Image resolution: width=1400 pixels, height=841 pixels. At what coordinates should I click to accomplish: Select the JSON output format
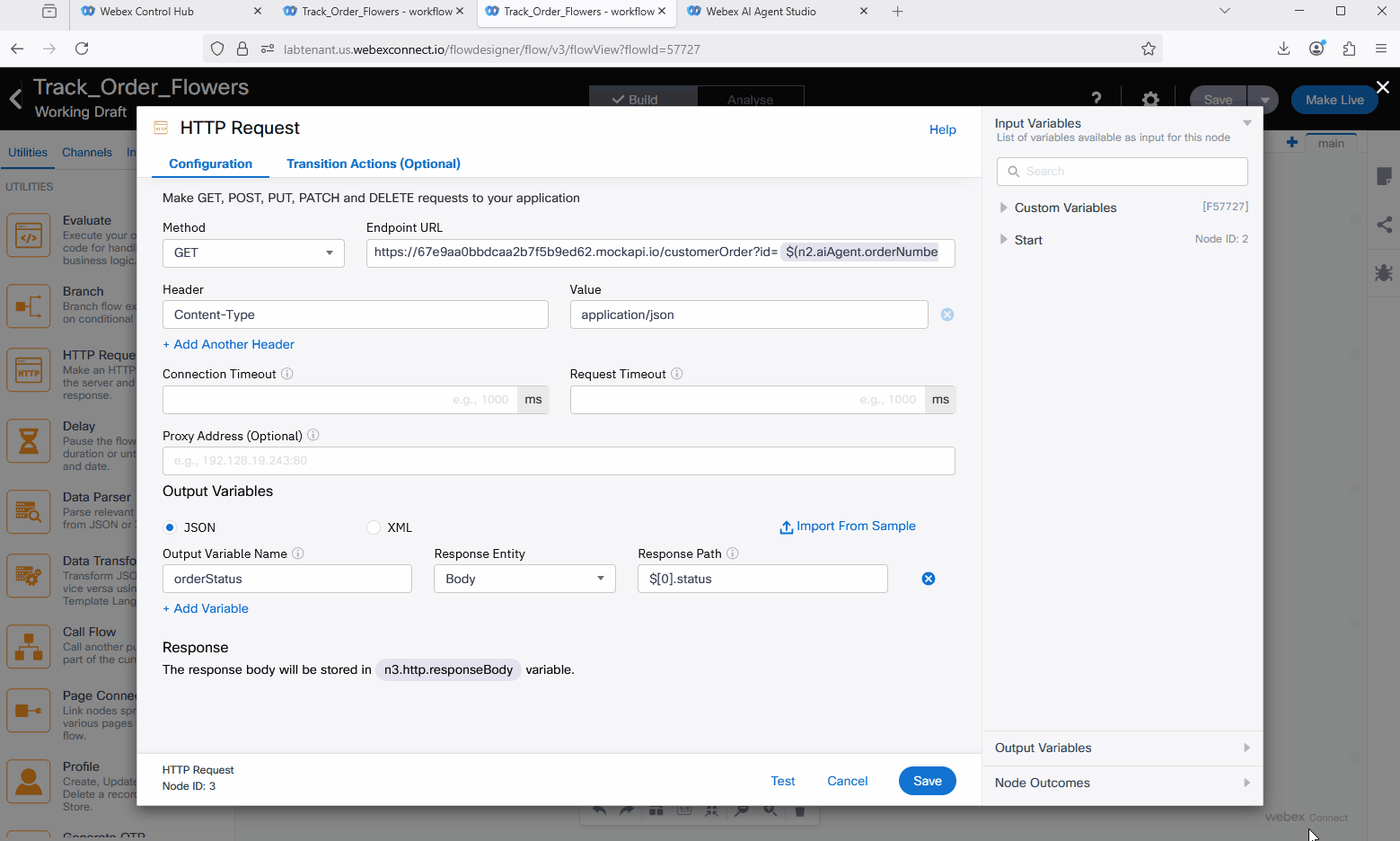(170, 527)
